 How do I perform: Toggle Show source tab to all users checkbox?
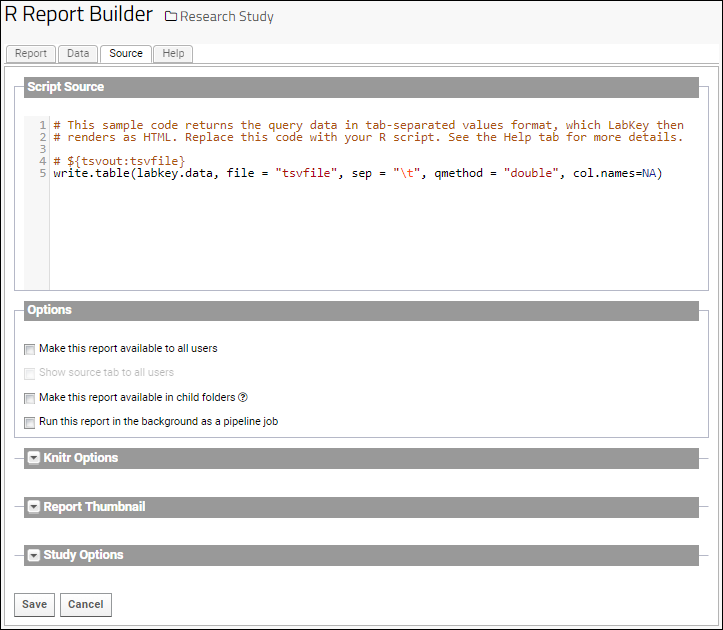point(30,373)
